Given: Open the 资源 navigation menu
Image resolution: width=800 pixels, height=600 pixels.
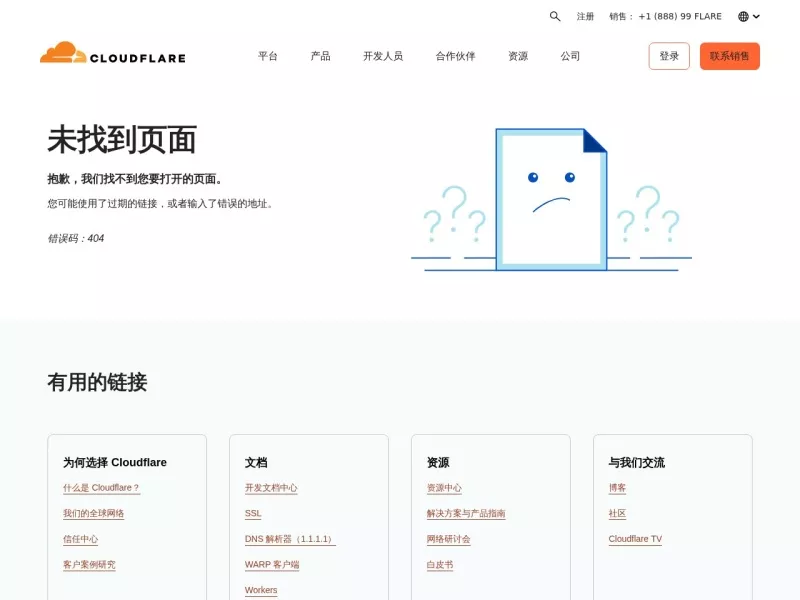Looking at the screenshot, I should coord(518,56).
